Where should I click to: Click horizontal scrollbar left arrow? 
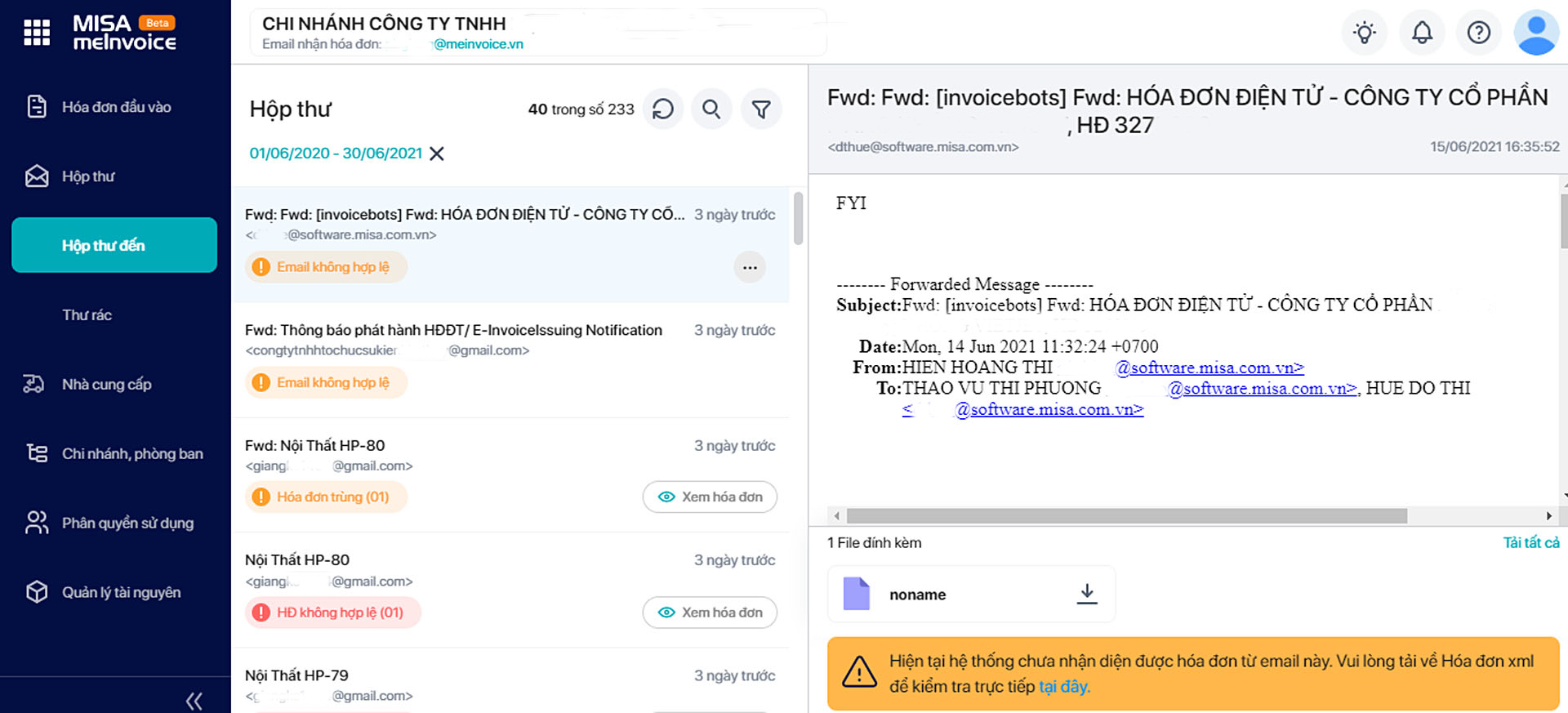pyautogui.click(x=836, y=516)
